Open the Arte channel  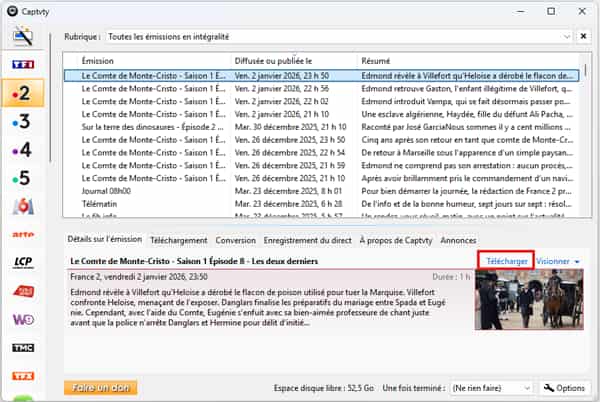point(22,235)
